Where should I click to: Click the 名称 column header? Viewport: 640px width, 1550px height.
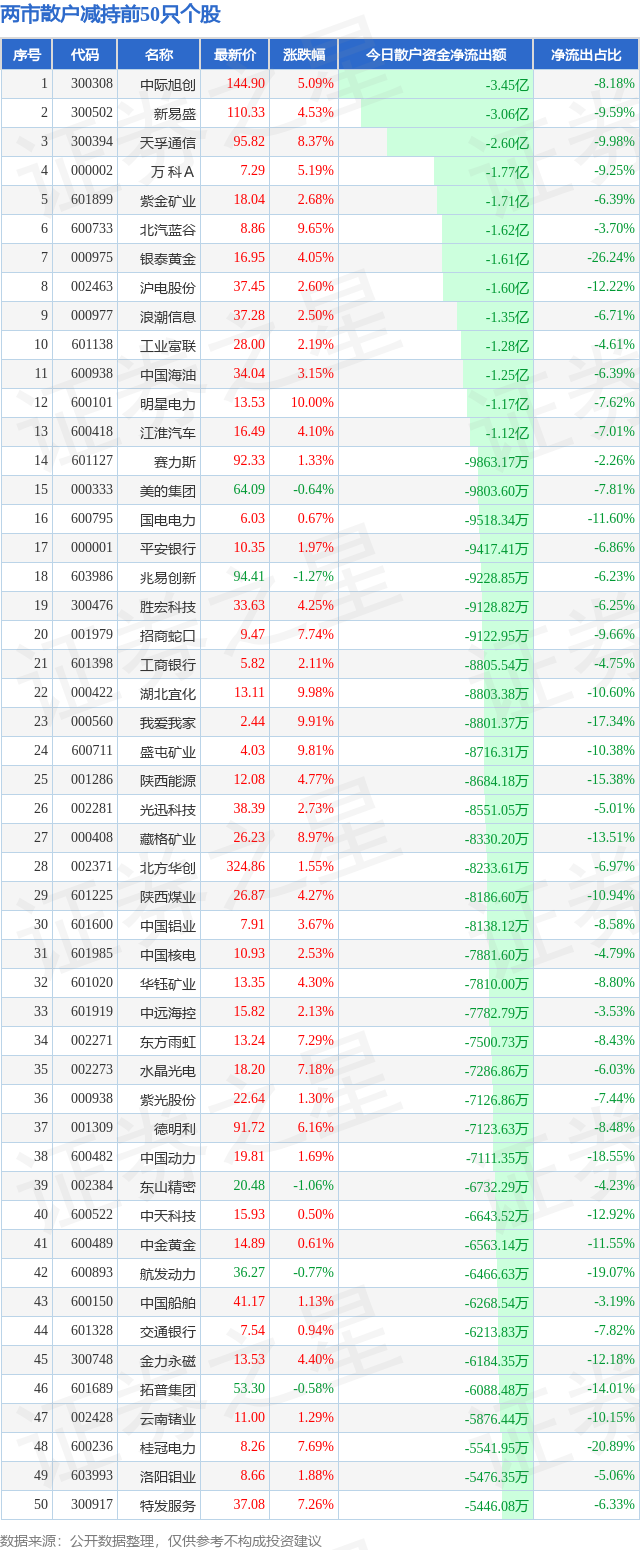click(x=159, y=55)
